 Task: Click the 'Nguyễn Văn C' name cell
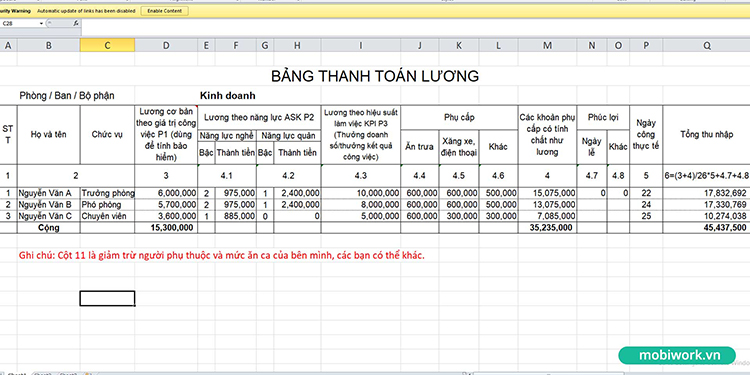pyautogui.click(x=49, y=216)
